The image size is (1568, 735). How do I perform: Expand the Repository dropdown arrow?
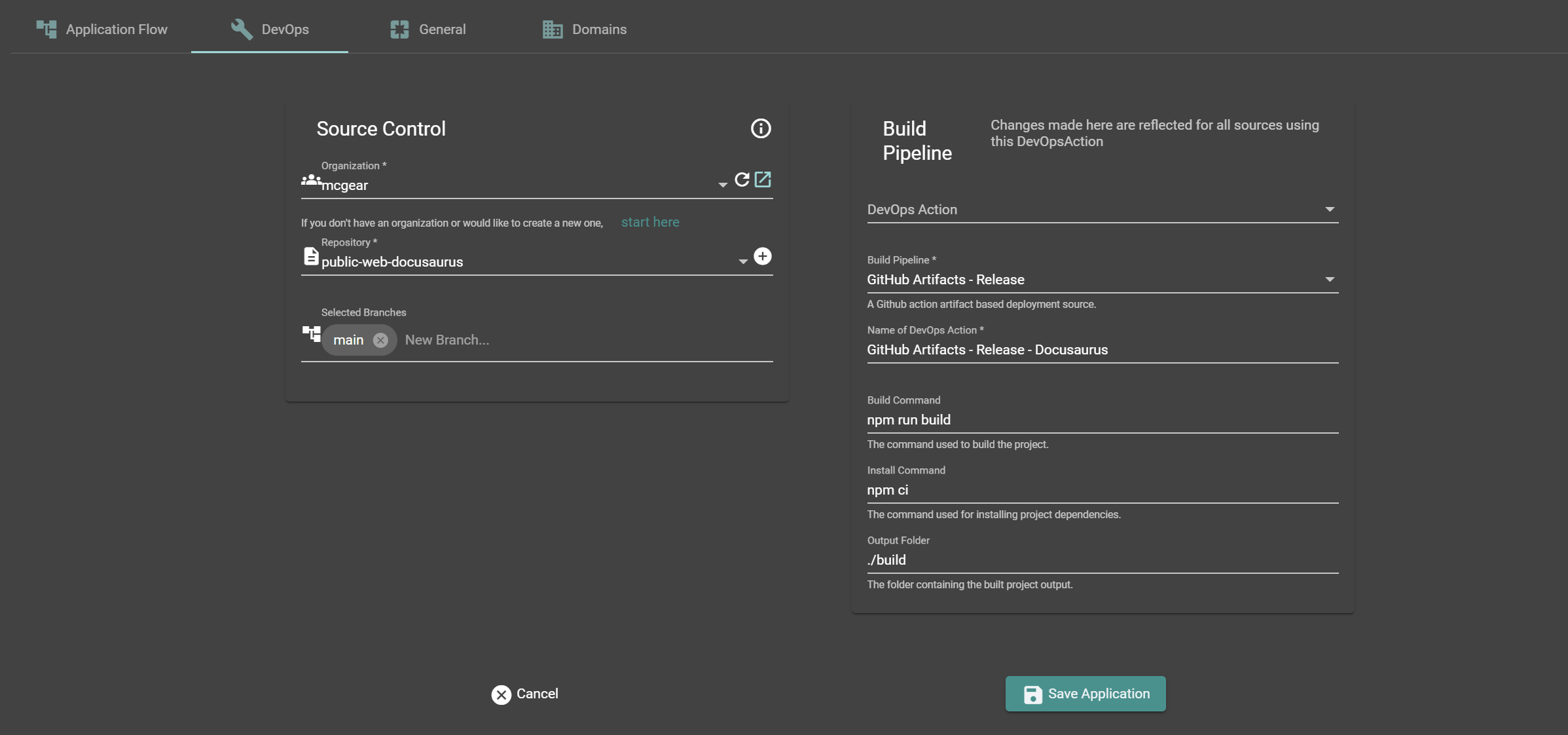[743, 262]
